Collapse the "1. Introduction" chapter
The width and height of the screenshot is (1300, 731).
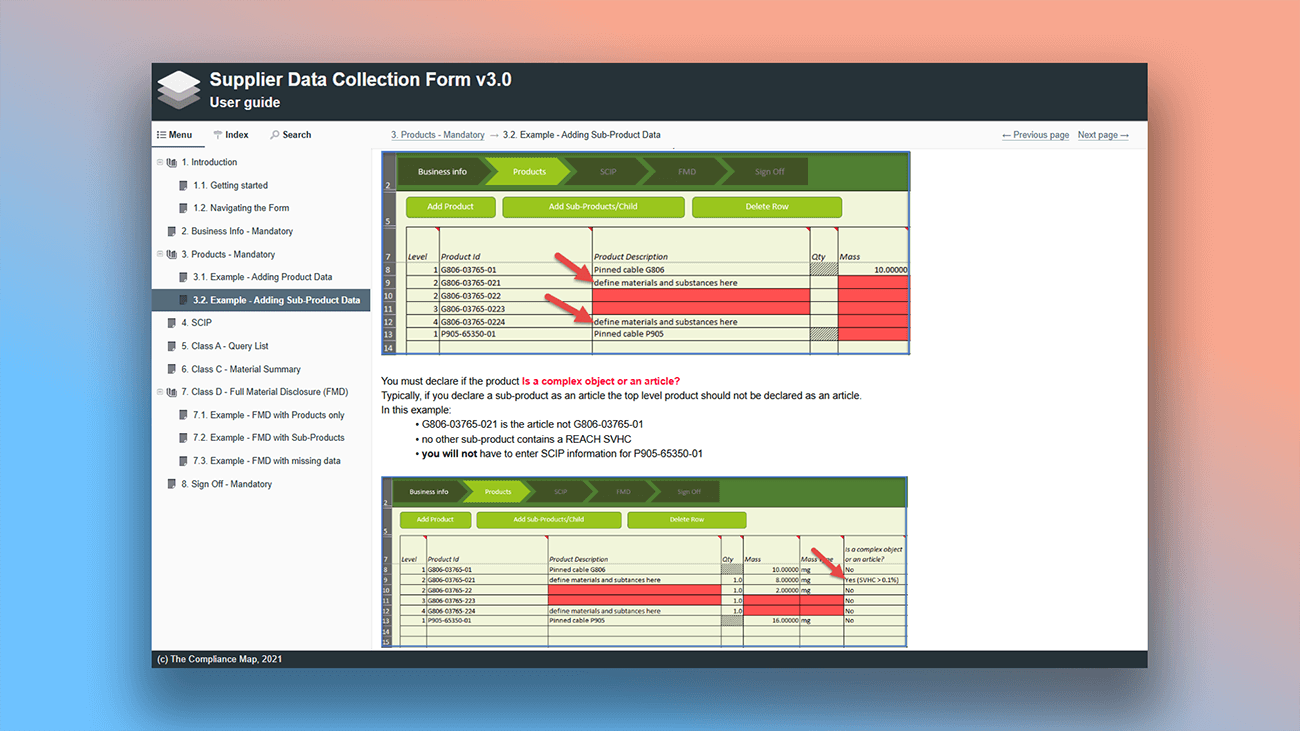point(159,161)
